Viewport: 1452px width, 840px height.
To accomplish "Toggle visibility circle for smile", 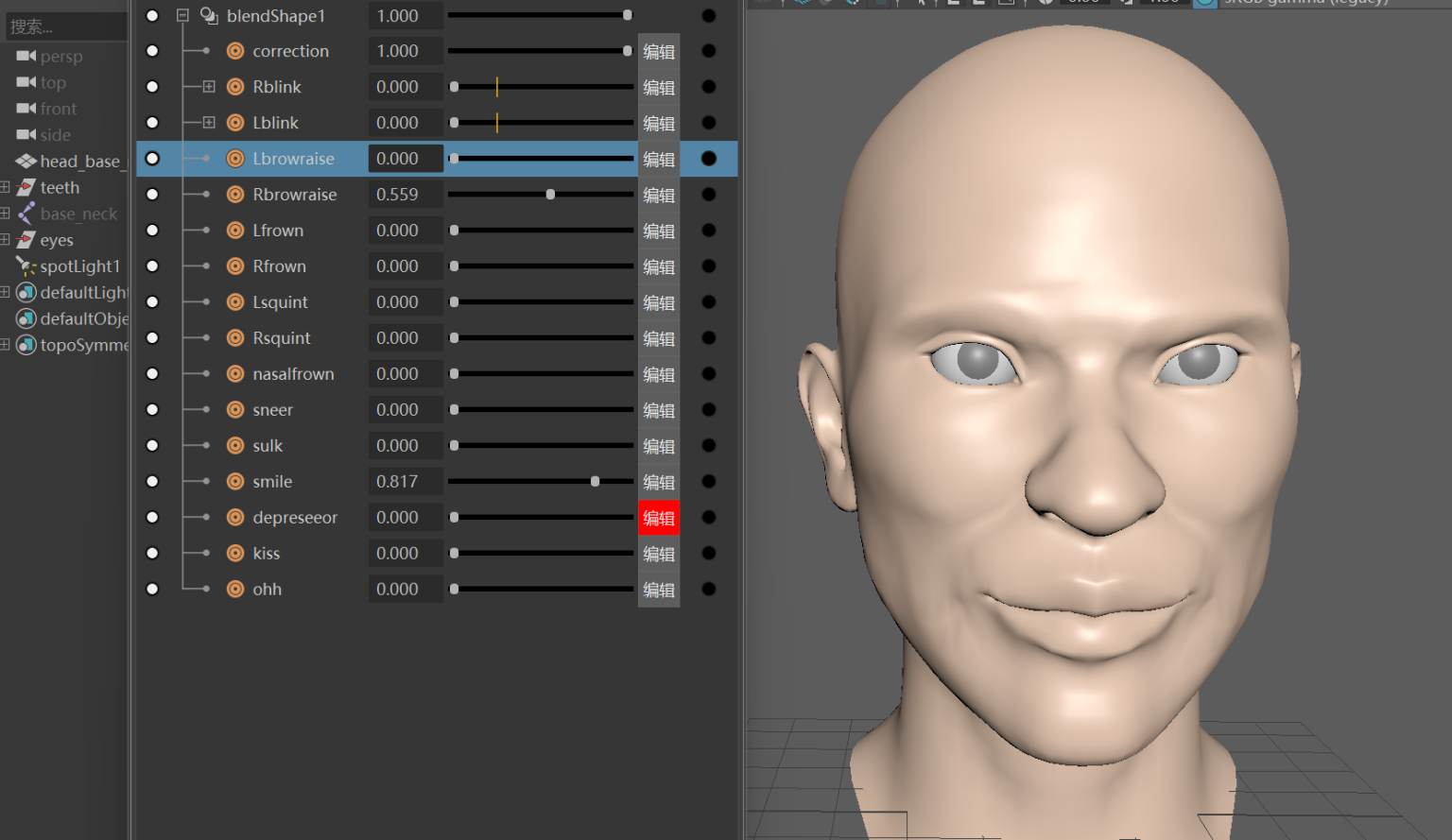I will point(152,482).
